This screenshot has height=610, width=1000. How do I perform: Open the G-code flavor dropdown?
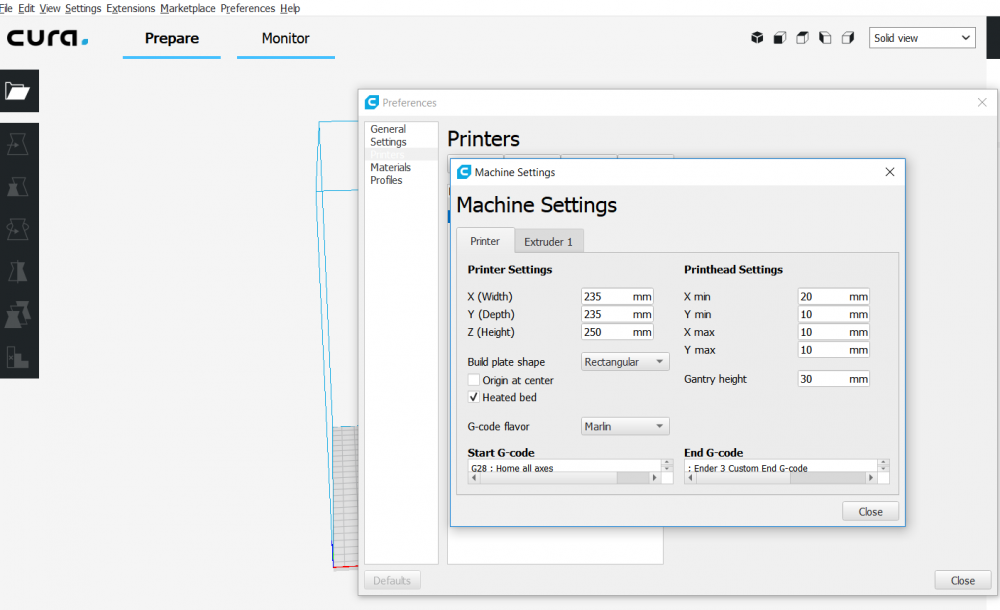[x=625, y=427]
